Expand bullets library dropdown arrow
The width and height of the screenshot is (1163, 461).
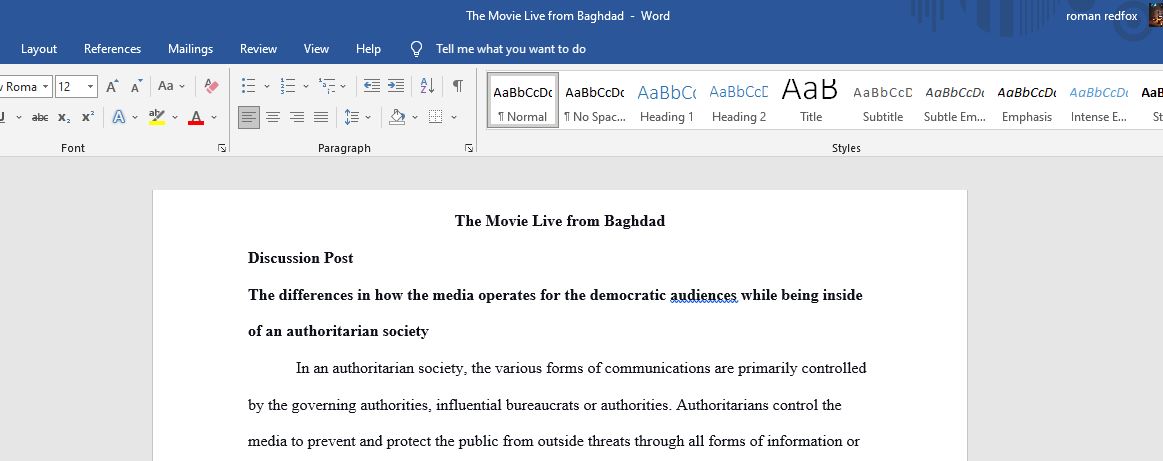click(267, 86)
